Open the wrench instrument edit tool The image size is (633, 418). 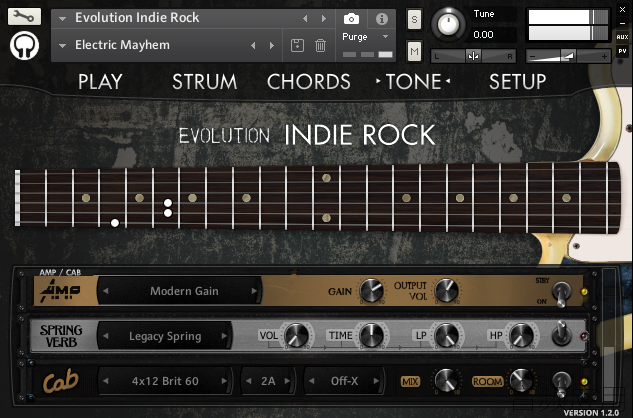pos(24,17)
